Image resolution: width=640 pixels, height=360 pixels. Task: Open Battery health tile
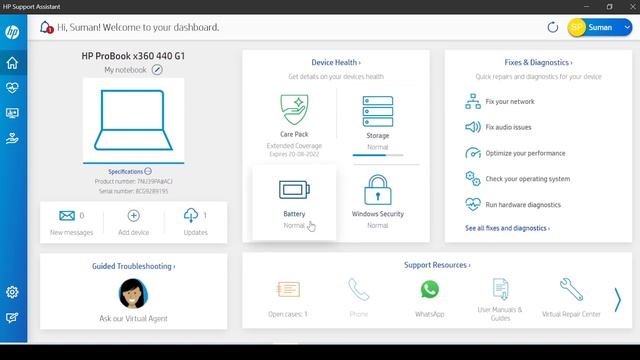tap(294, 203)
